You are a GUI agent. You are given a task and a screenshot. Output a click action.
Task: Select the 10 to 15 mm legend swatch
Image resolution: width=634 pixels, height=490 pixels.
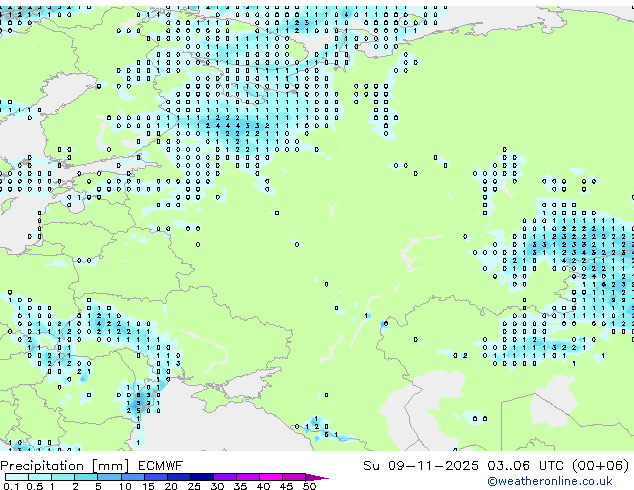(133, 477)
